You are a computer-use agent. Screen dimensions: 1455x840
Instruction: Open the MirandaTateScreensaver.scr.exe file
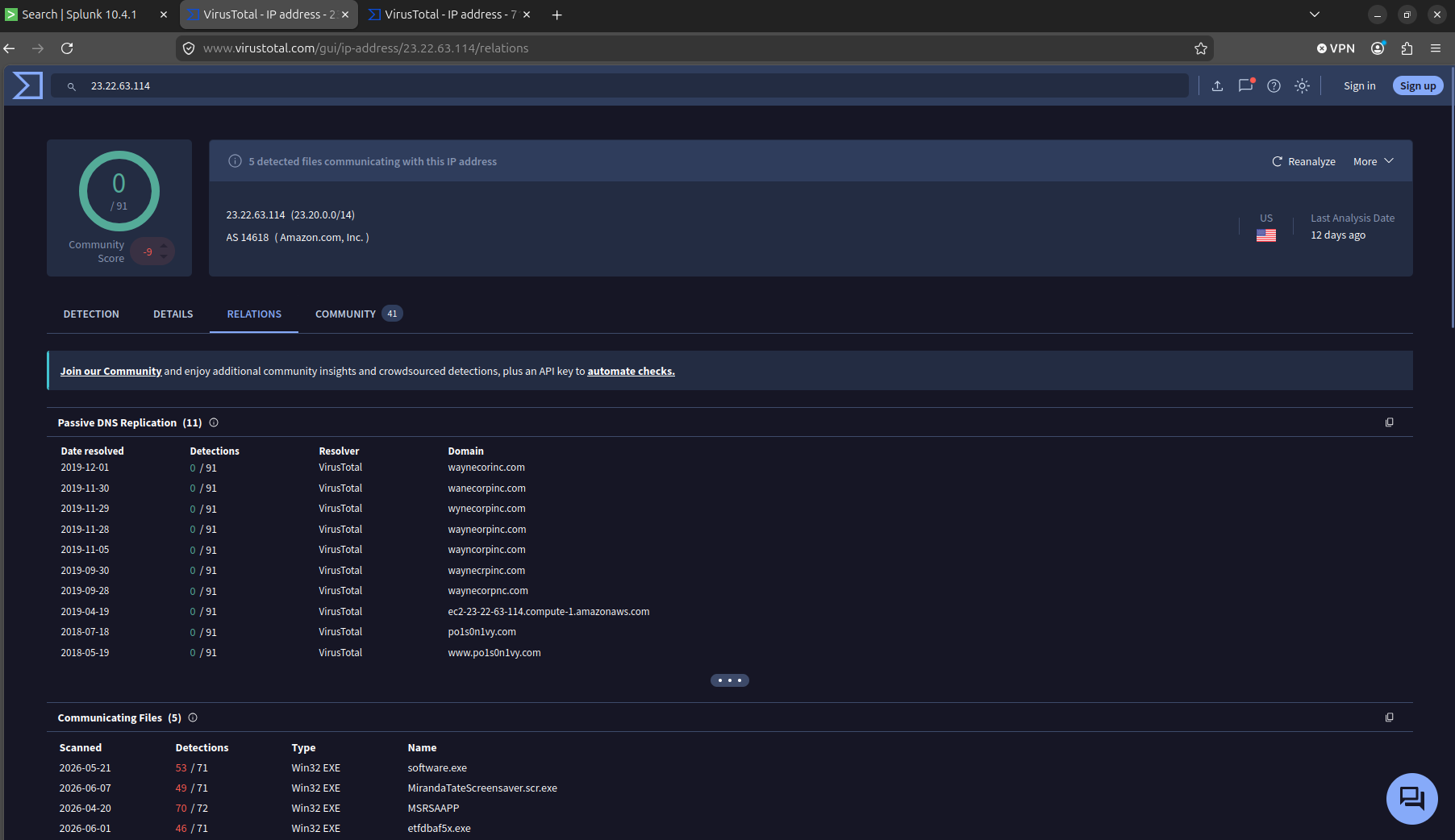[482, 788]
